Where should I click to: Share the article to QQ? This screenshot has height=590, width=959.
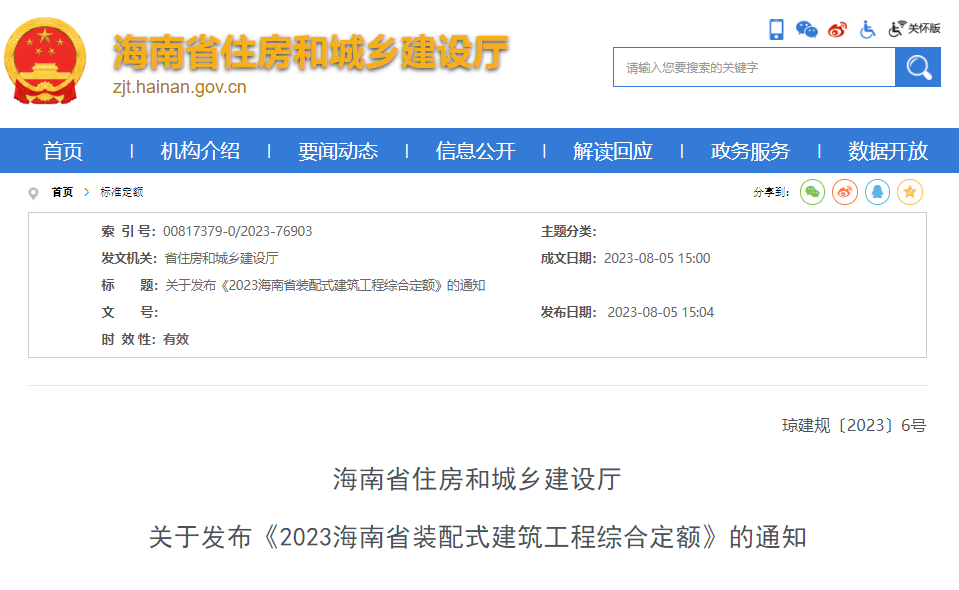click(877, 192)
